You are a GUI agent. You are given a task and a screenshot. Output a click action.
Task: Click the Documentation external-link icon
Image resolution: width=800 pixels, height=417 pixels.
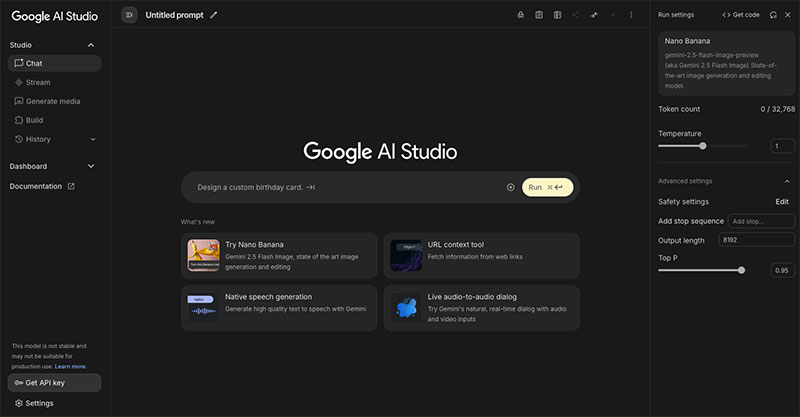71,186
